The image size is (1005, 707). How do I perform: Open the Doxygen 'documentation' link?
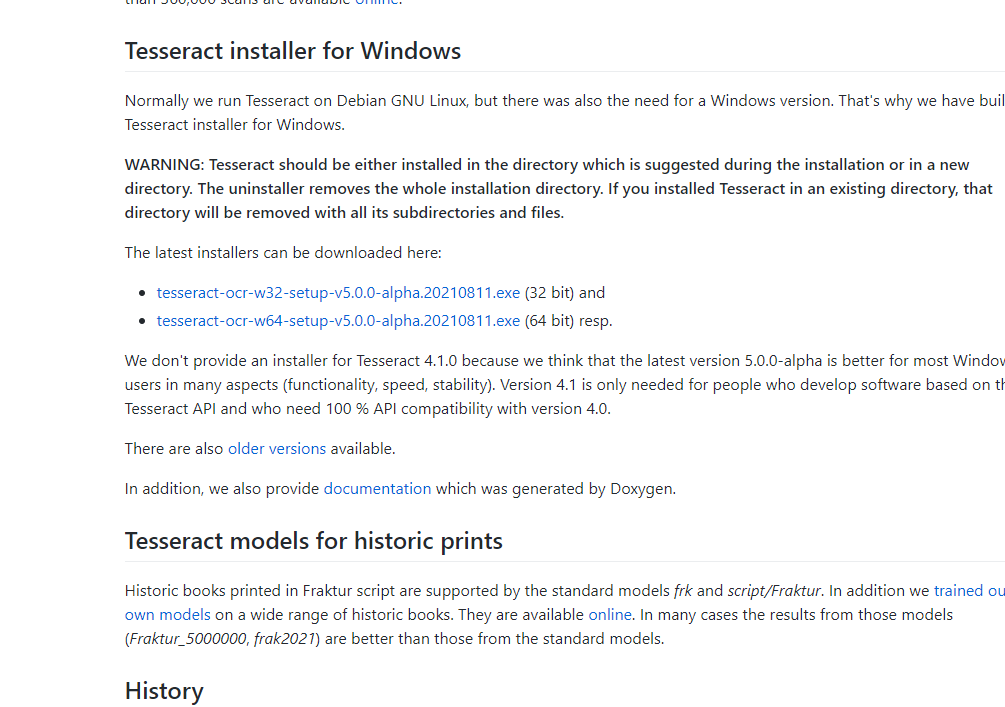(x=377, y=488)
